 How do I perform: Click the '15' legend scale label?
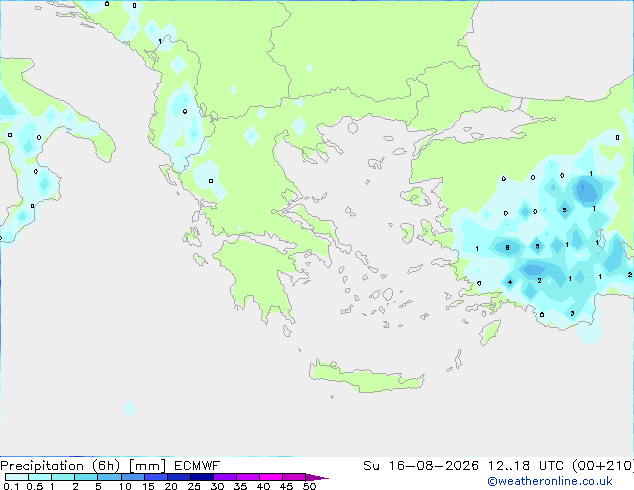148,486
